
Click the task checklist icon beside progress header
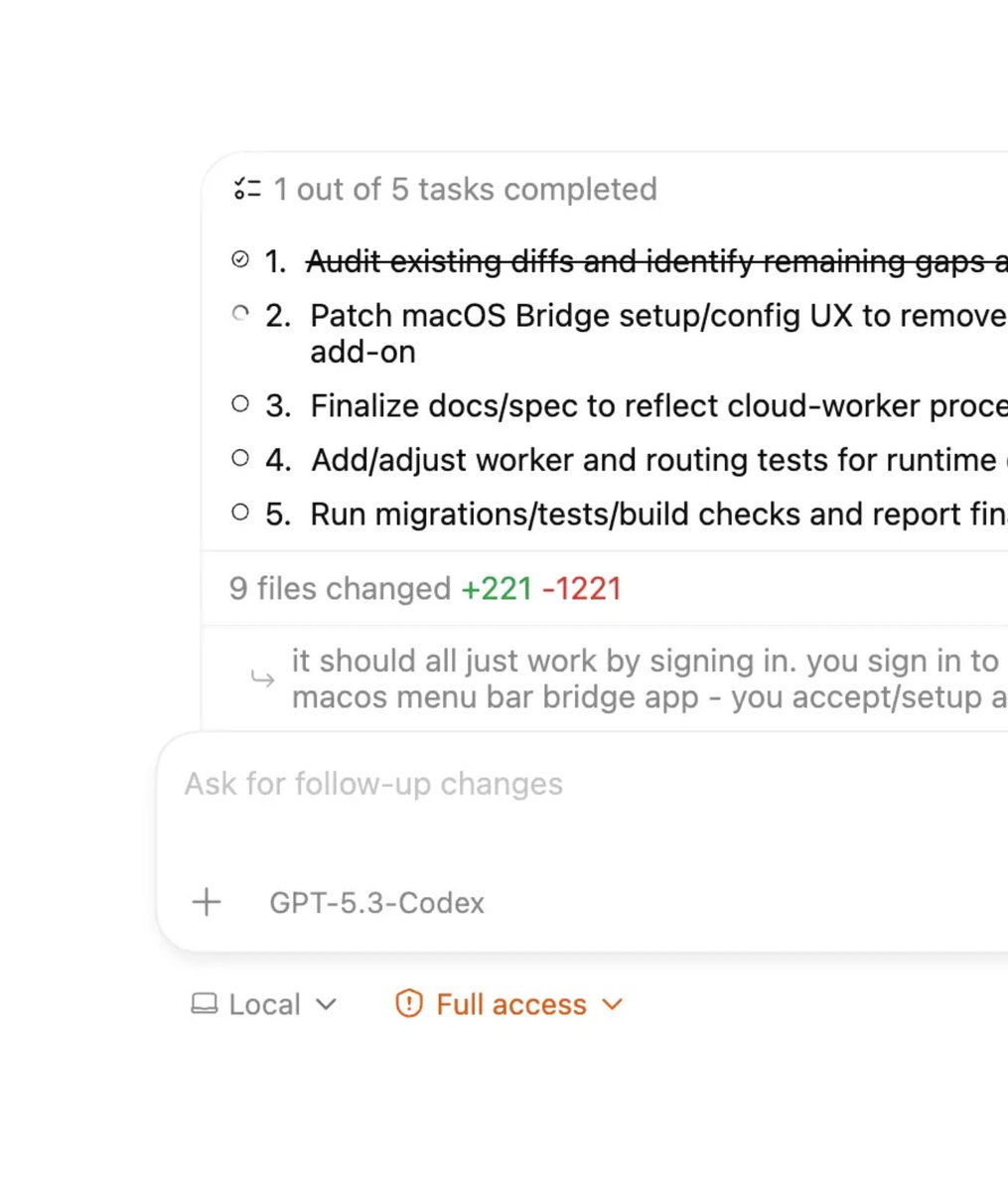point(246,189)
